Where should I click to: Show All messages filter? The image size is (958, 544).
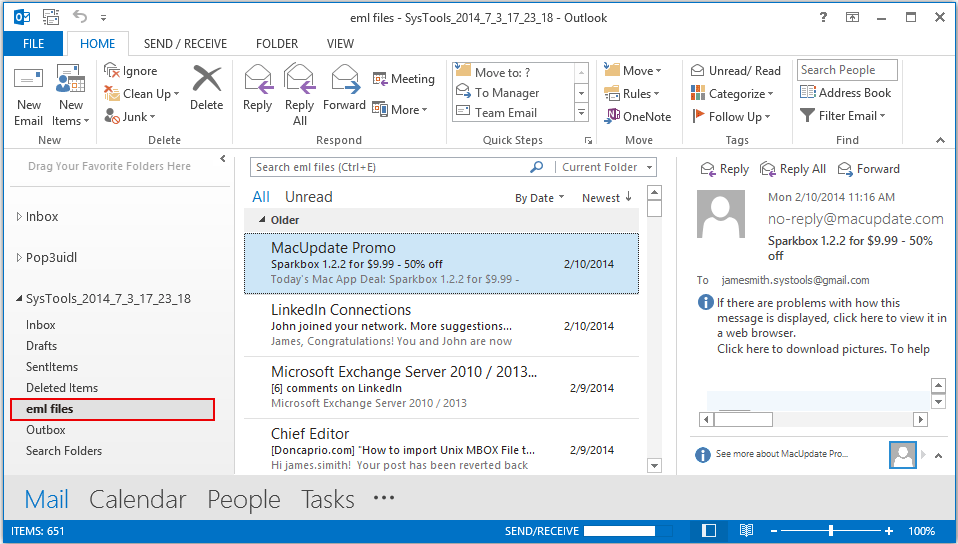261,197
